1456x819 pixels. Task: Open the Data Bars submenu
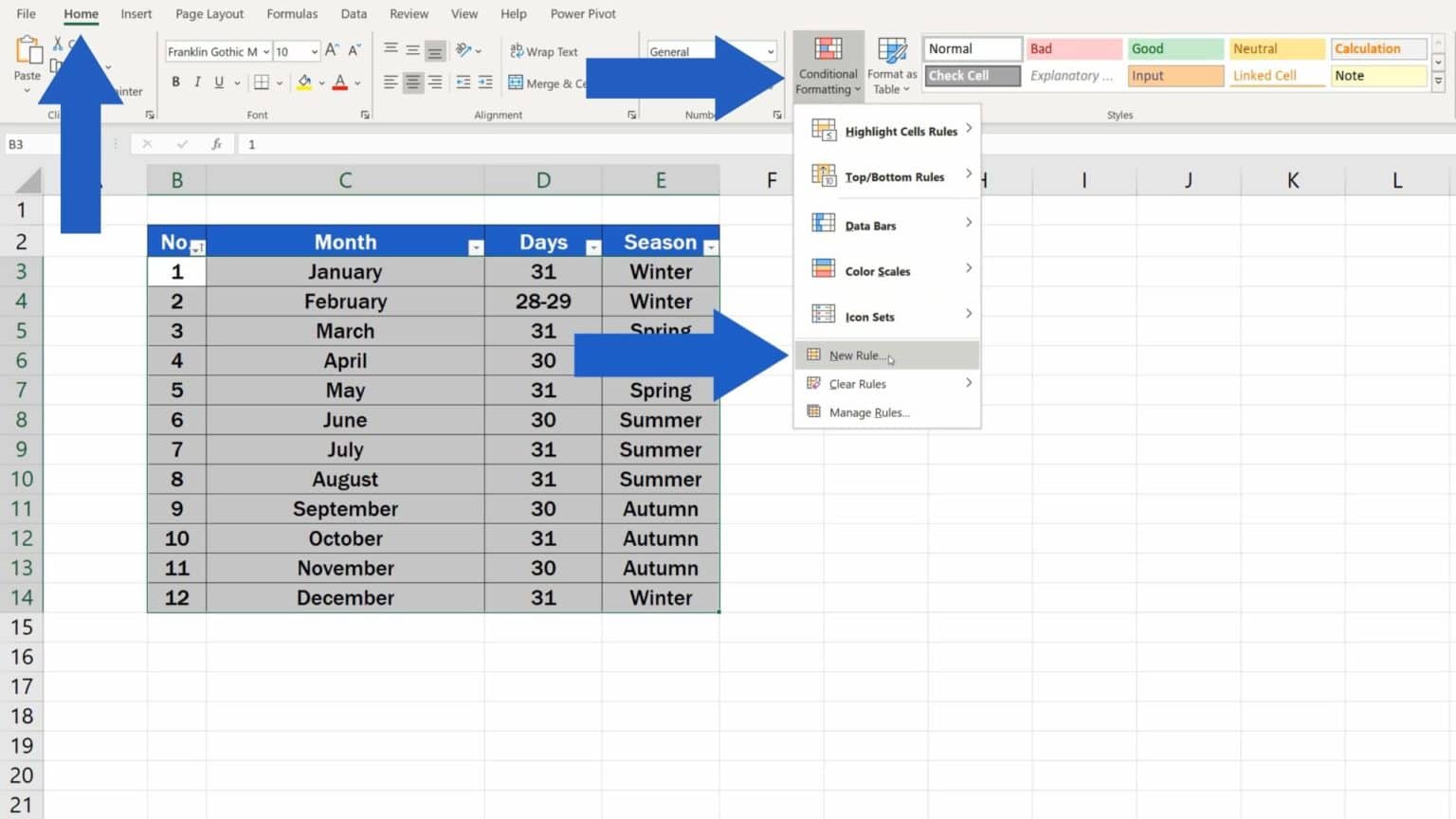click(871, 225)
